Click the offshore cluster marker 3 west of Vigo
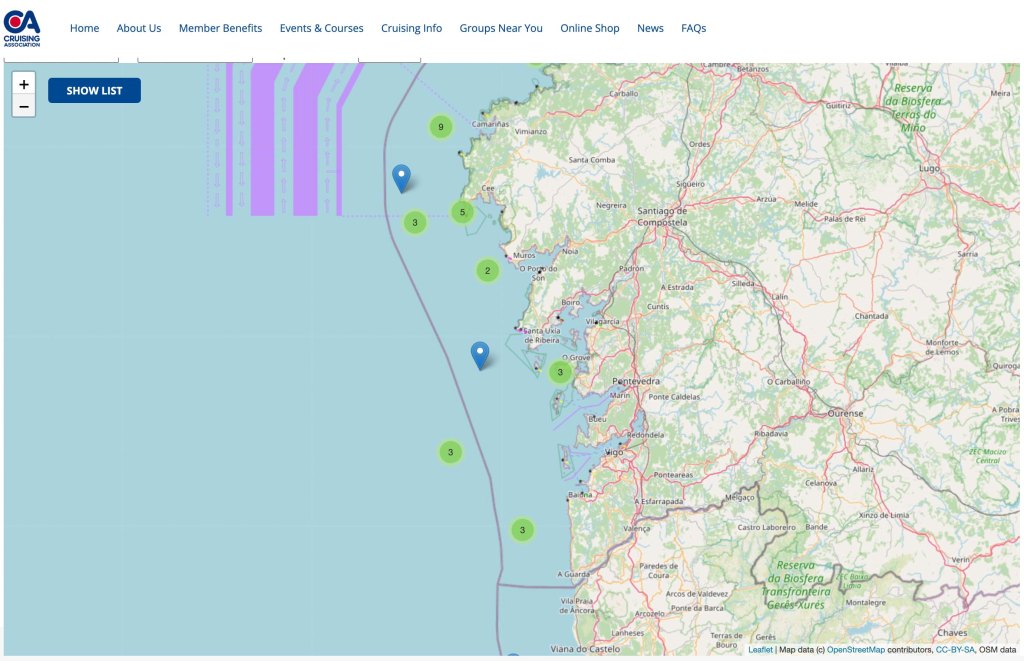 click(x=450, y=451)
